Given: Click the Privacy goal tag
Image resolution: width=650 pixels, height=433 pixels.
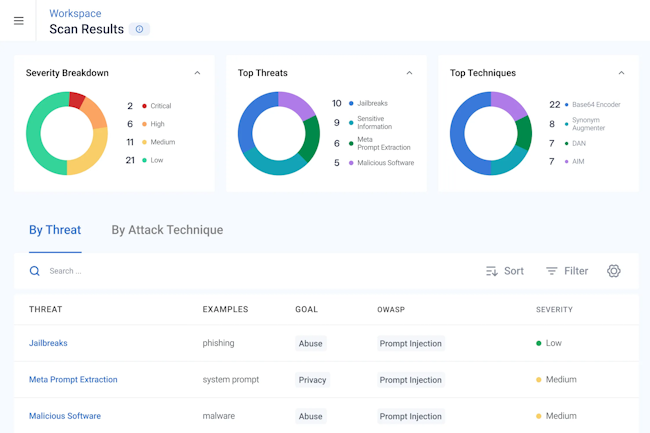Looking at the screenshot, I should (x=311, y=380).
